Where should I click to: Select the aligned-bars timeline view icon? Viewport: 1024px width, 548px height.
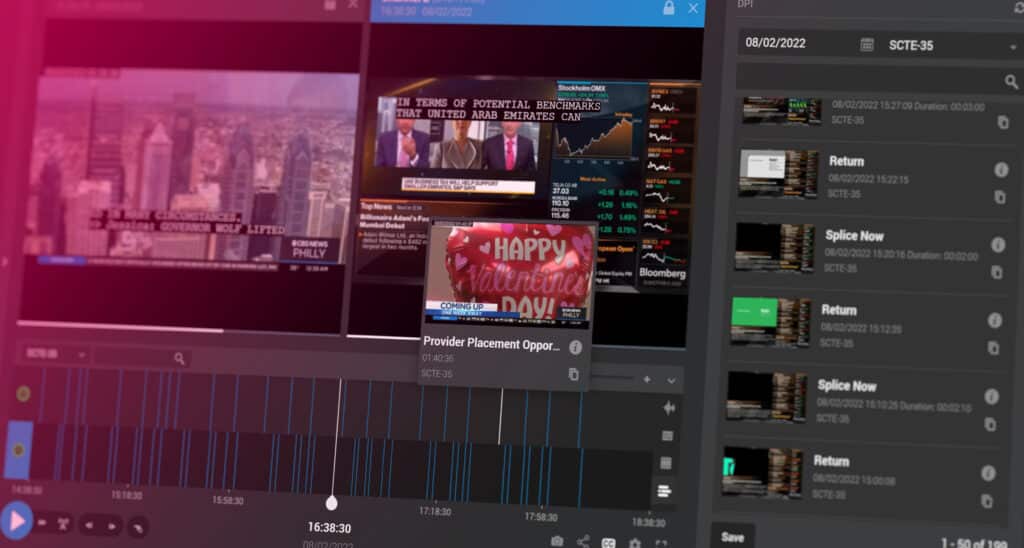(664, 491)
